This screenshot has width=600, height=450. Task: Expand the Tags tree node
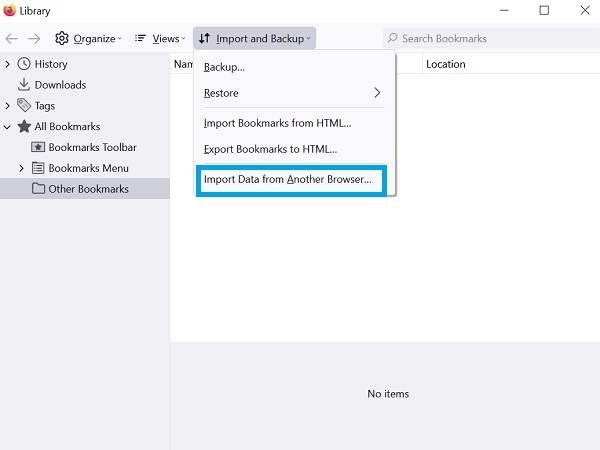click(8, 106)
